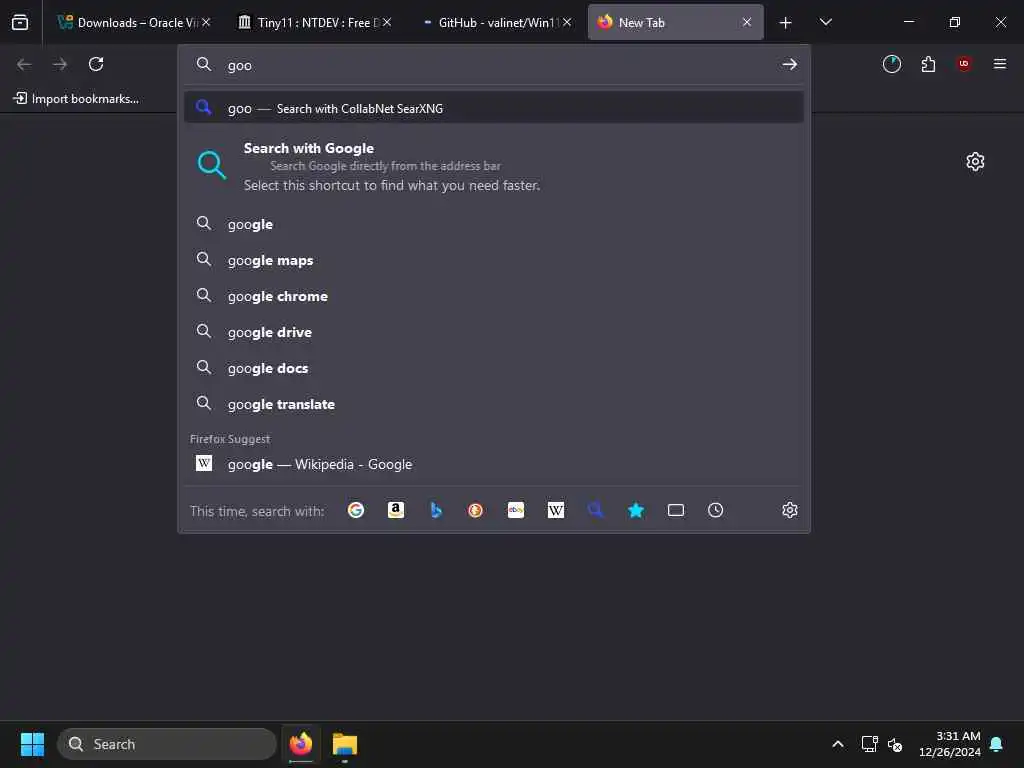The height and width of the screenshot is (768, 1024).
Task: Open File Explorer from taskbar
Action: point(345,744)
